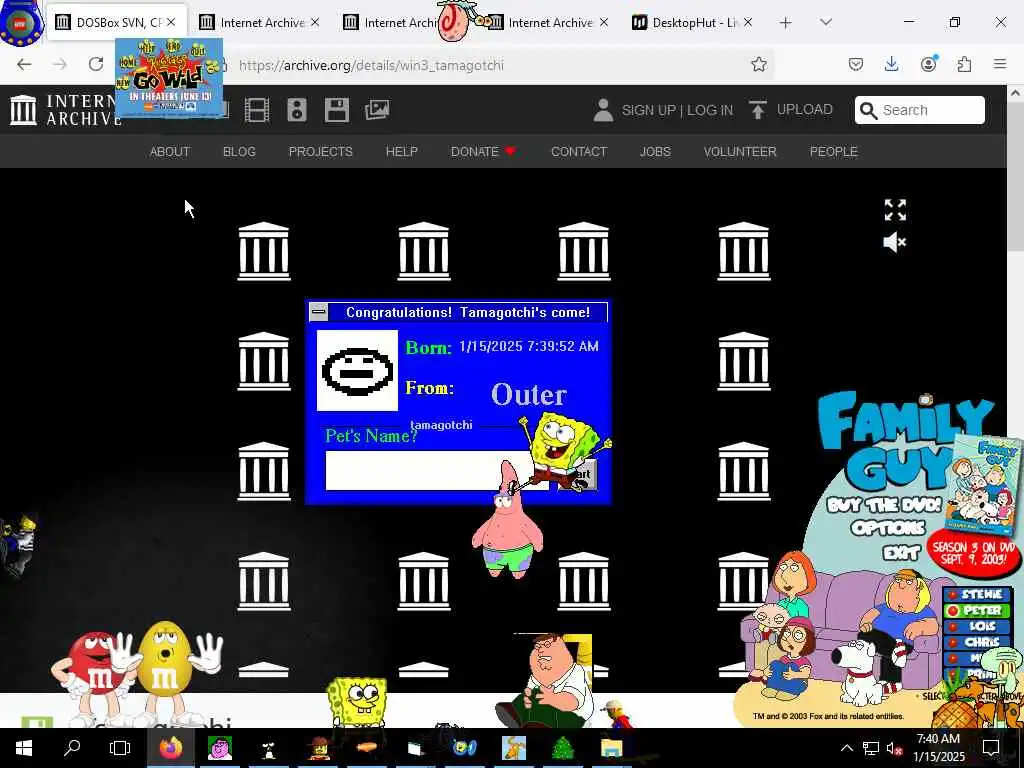The width and height of the screenshot is (1024, 768).
Task: Open the HELP menu item
Action: (402, 152)
